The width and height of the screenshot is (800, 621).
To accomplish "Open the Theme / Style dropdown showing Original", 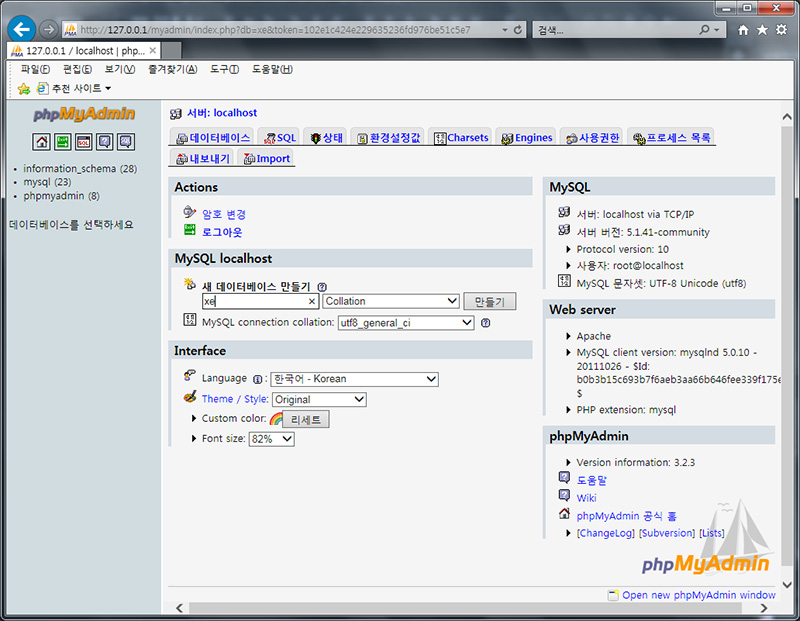I will point(319,400).
